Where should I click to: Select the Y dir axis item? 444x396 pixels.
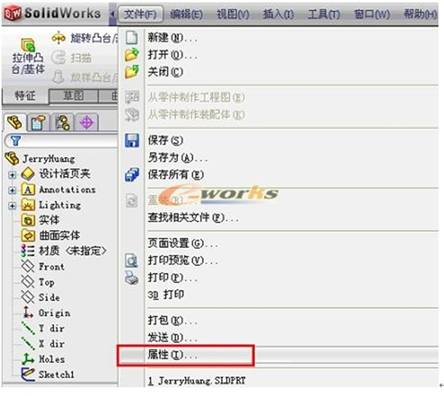pyautogui.click(x=43, y=328)
